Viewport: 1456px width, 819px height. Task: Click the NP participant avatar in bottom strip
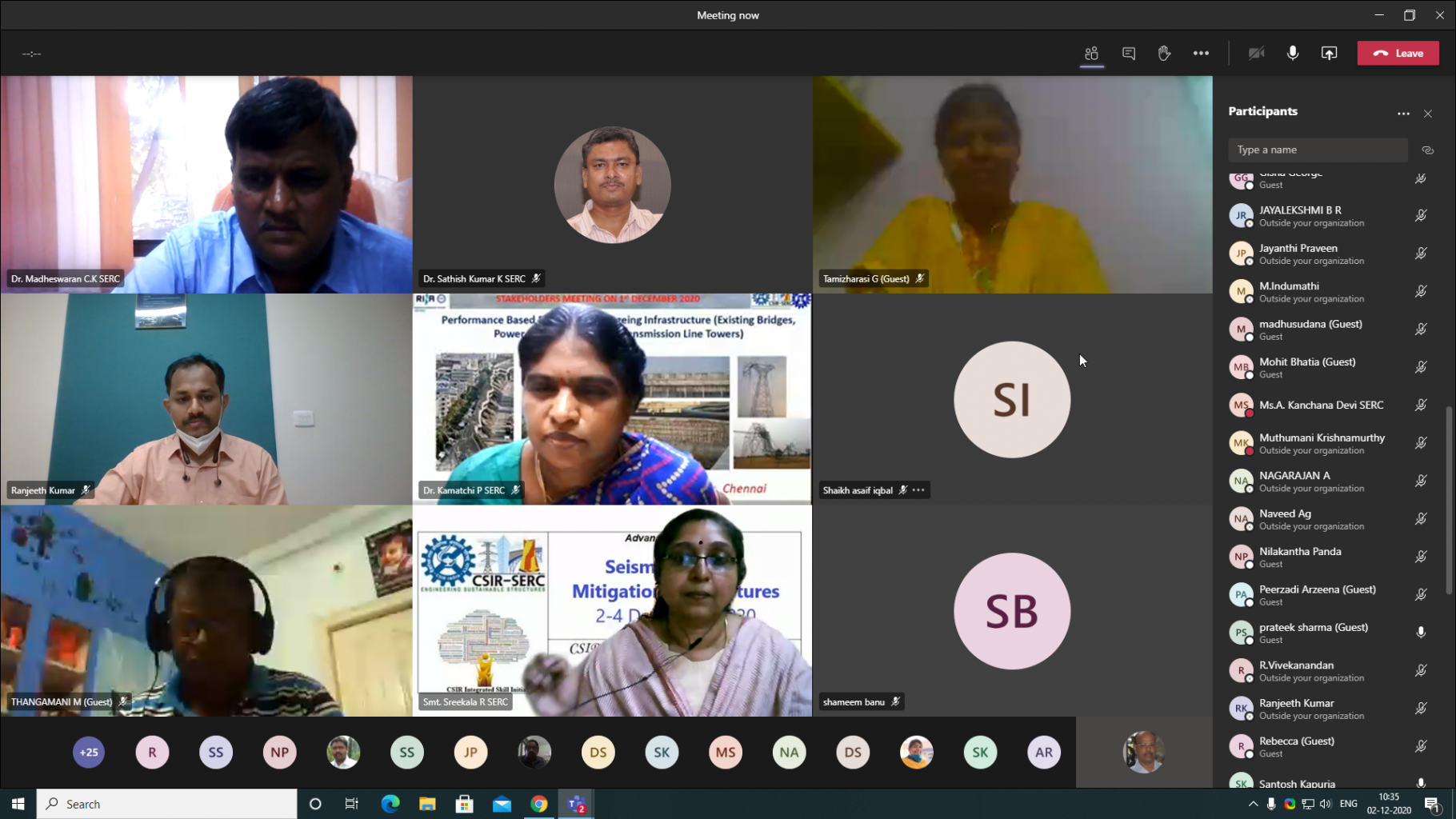coord(279,753)
